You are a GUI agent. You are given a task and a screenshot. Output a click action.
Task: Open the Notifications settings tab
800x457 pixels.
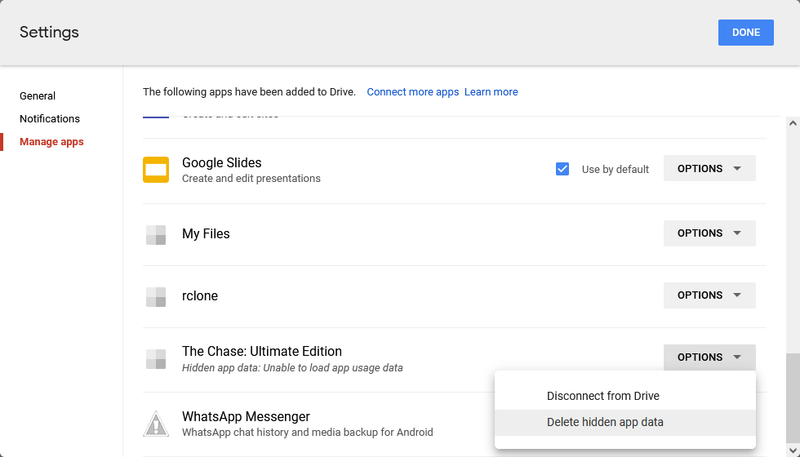[x=49, y=119]
